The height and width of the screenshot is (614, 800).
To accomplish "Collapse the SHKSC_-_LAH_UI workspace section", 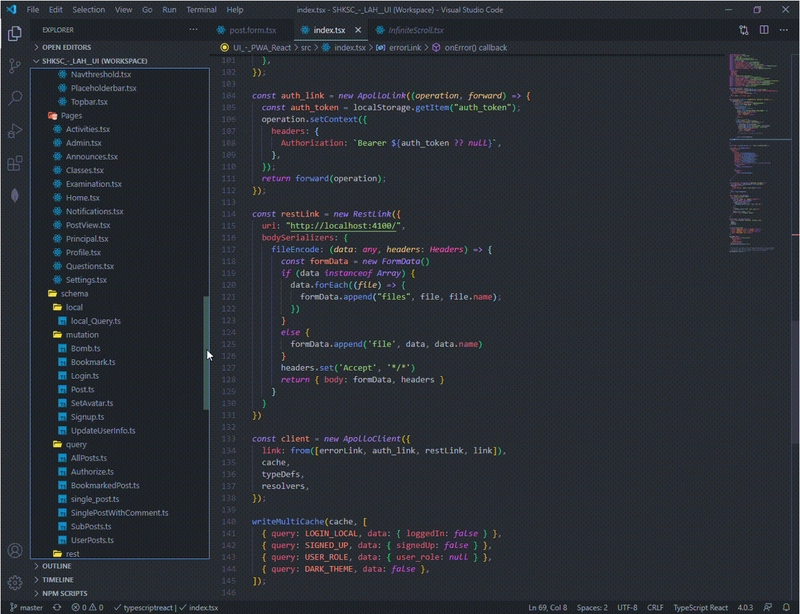I will coord(120,61).
